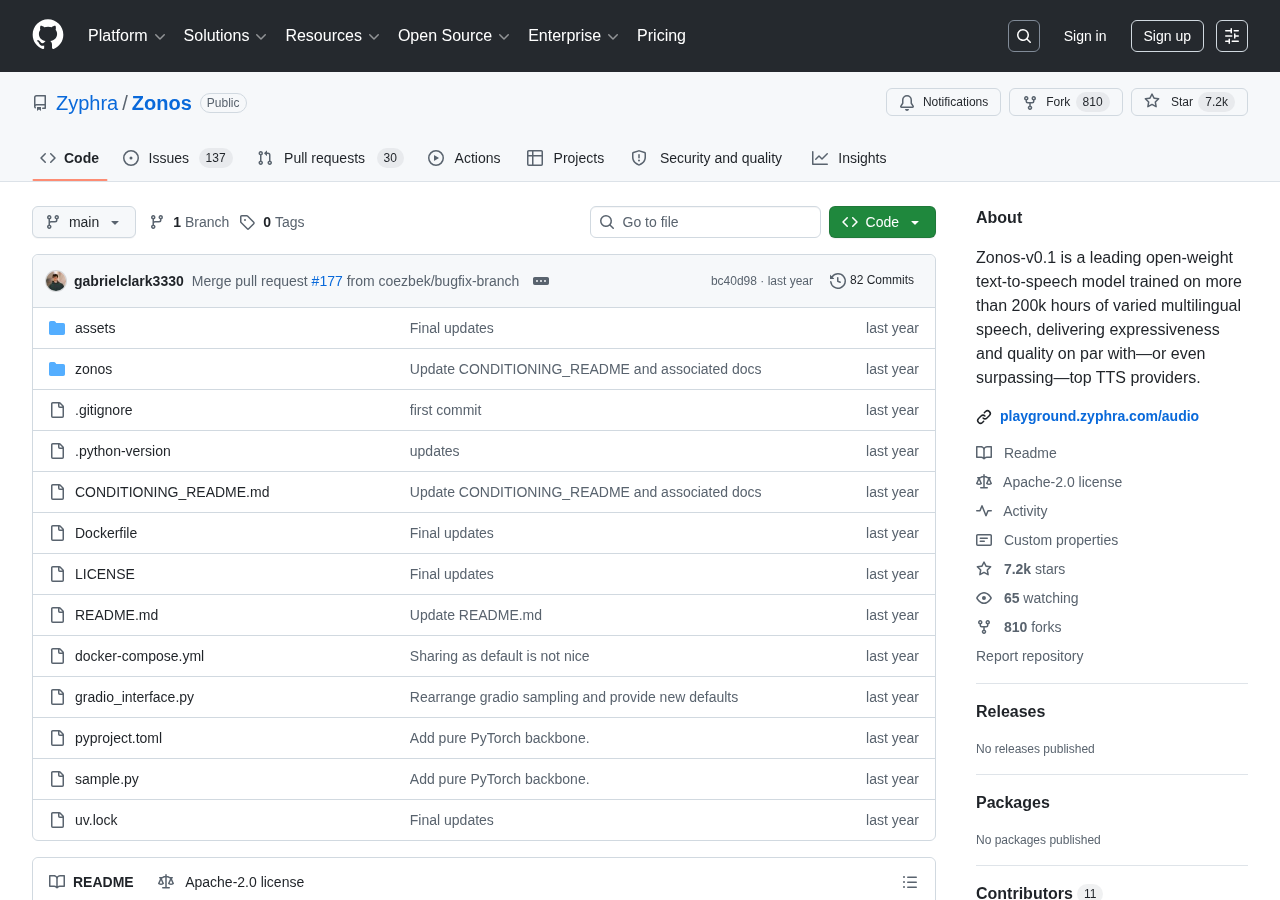Click Report repository

tap(1029, 656)
